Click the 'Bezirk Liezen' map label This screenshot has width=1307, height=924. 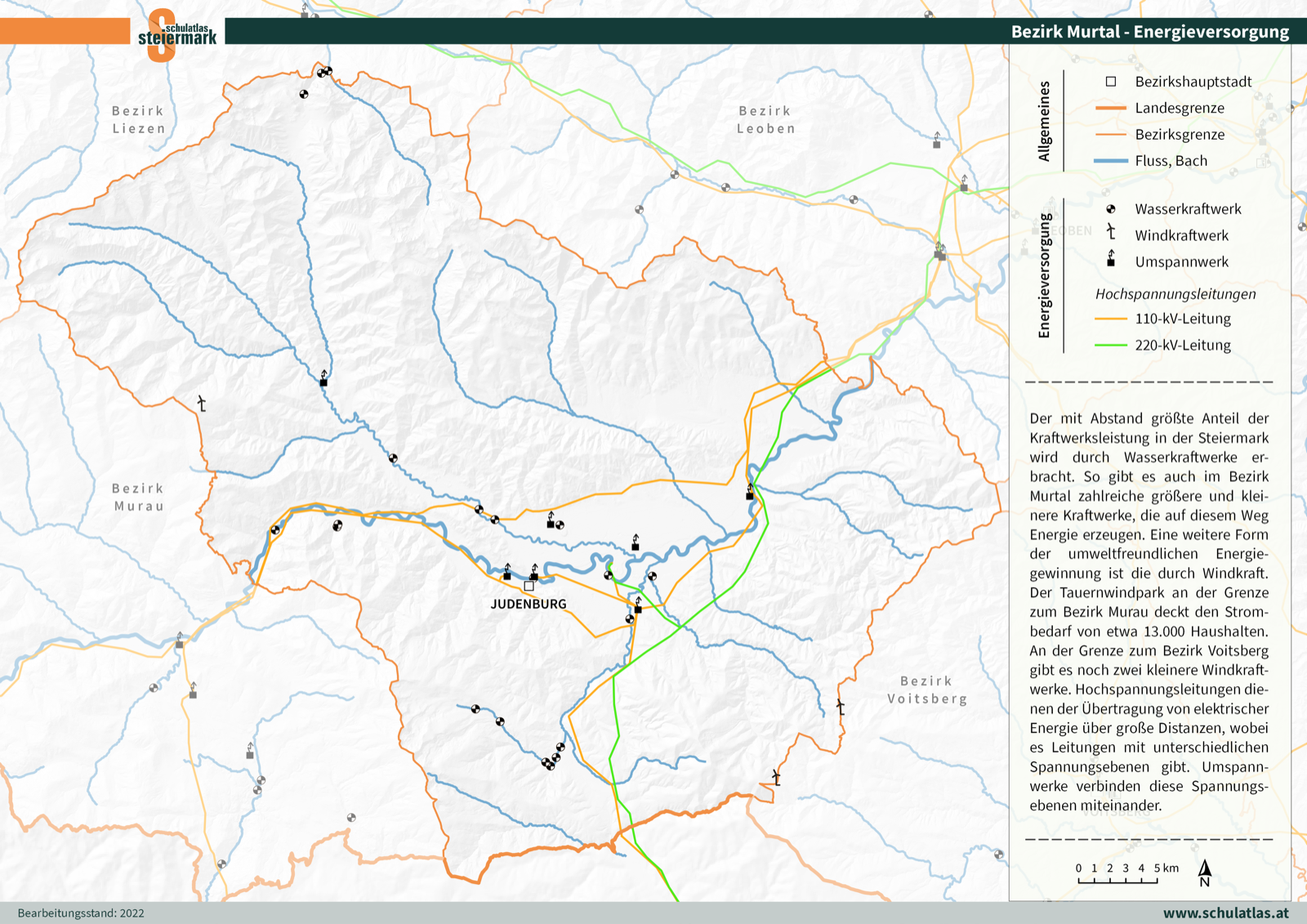point(138,119)
